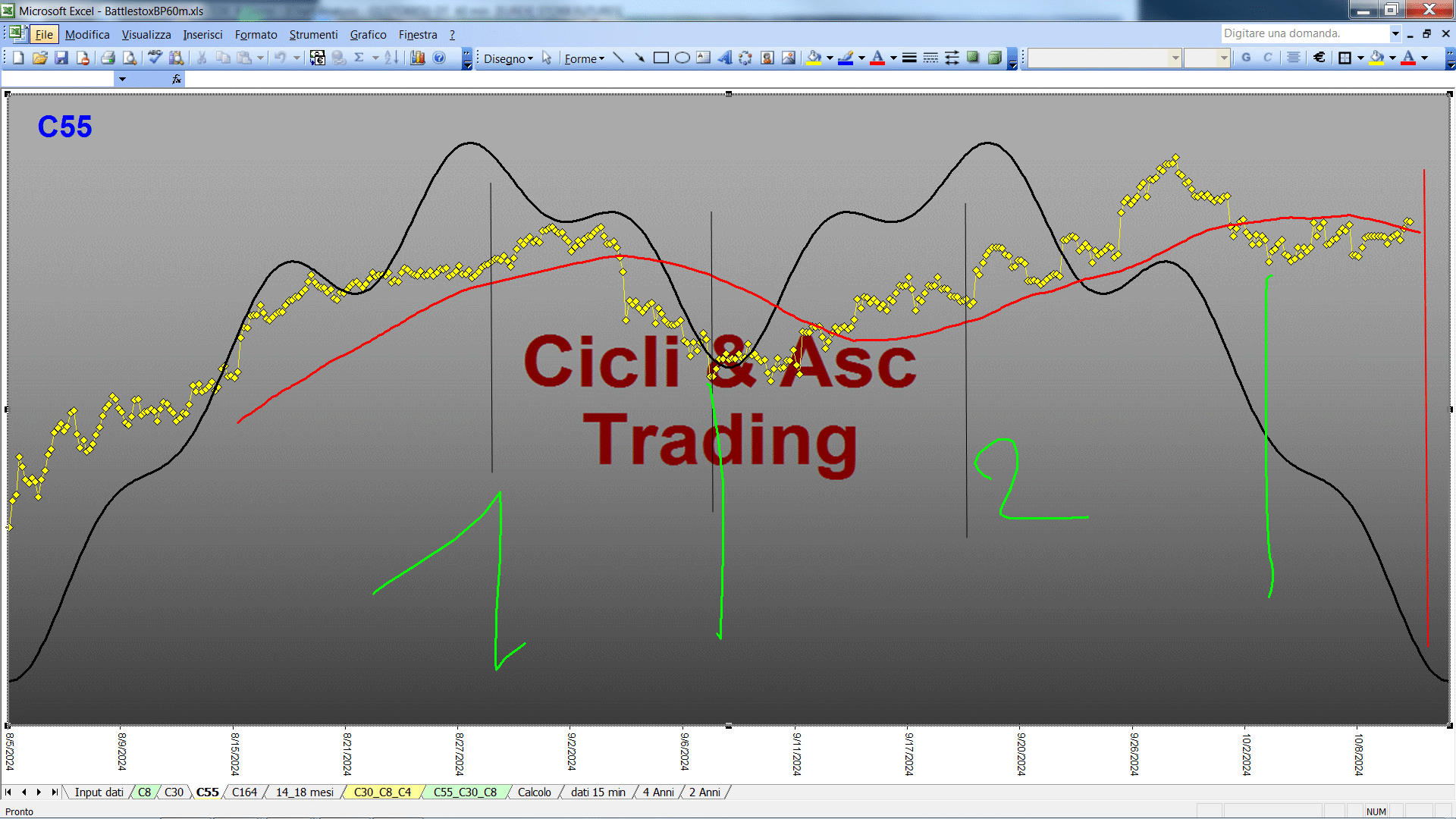Open the Modifica menu

[87, 35]
